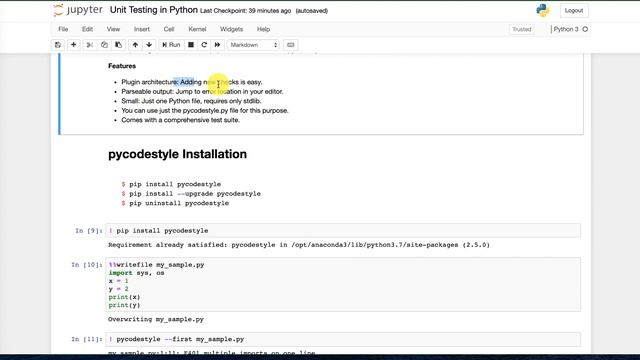Rename notebook title Unit Testing in Python
This screenshot has height=360, width=640.
tap(154, 10)
